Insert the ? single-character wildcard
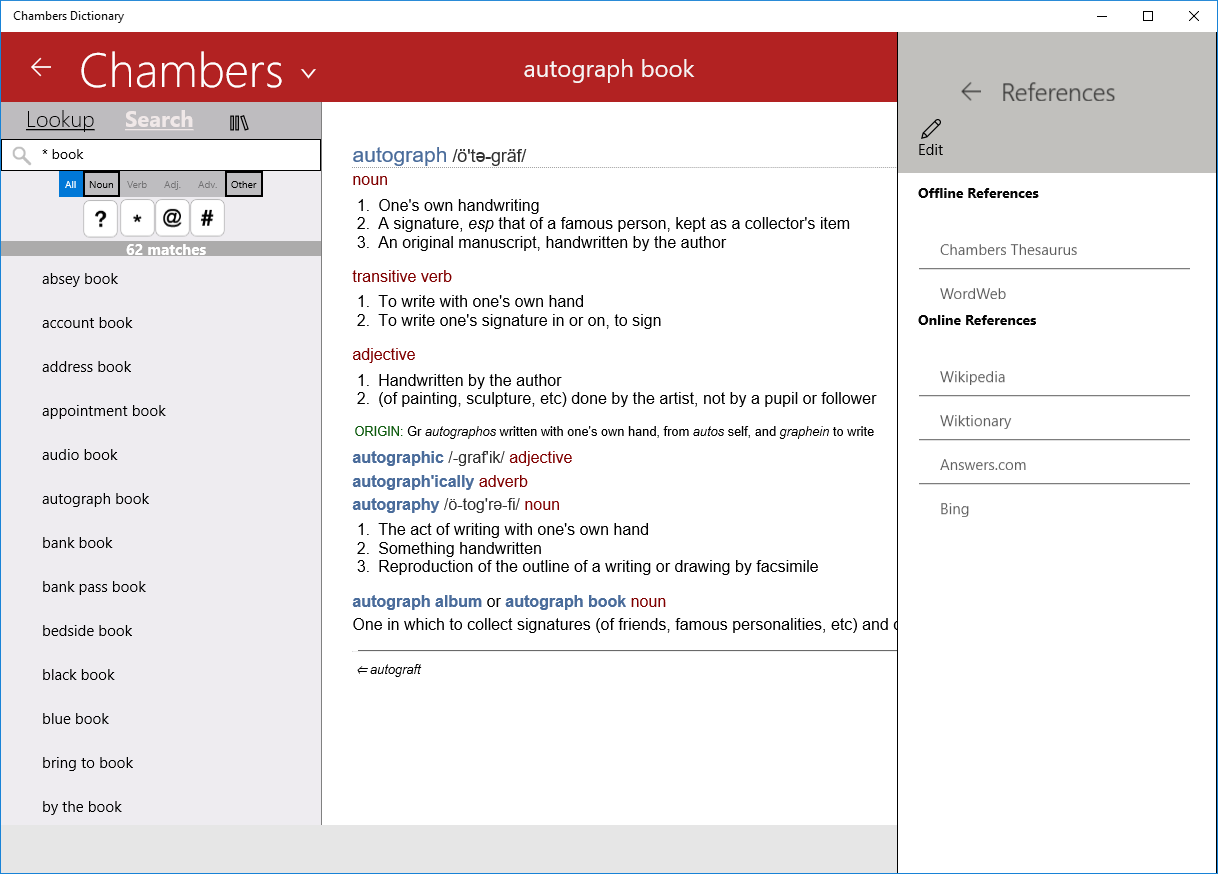The image size is (1218, 874). pos(101,218)
